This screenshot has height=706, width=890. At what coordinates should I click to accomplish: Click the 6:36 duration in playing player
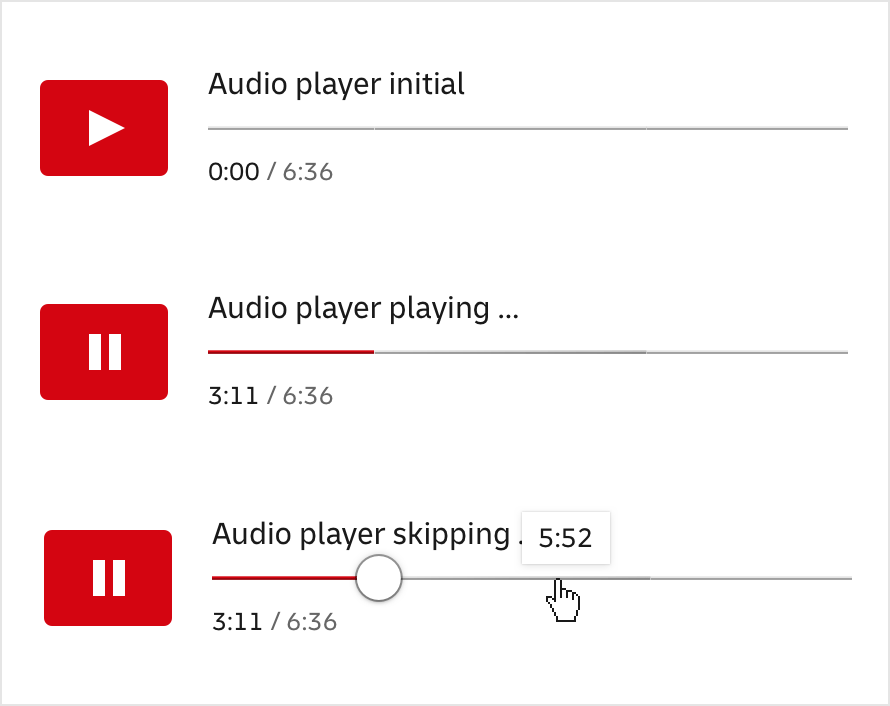click(x=307, y=396)
